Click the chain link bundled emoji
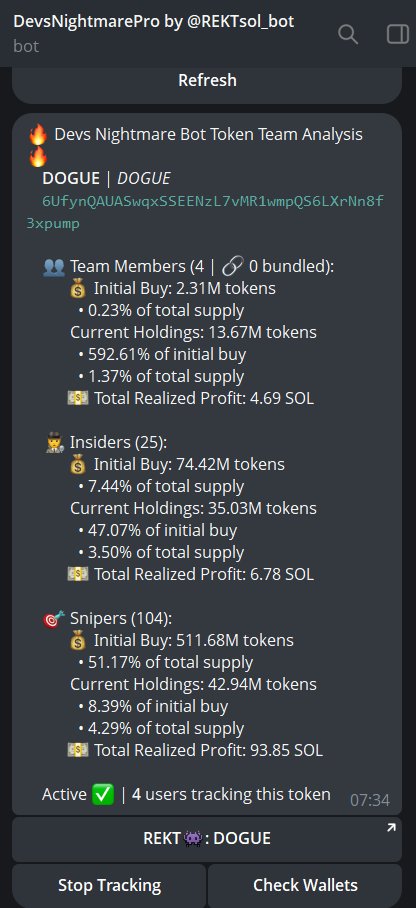This screenshot has height=908, width=416. pos(233,267)
